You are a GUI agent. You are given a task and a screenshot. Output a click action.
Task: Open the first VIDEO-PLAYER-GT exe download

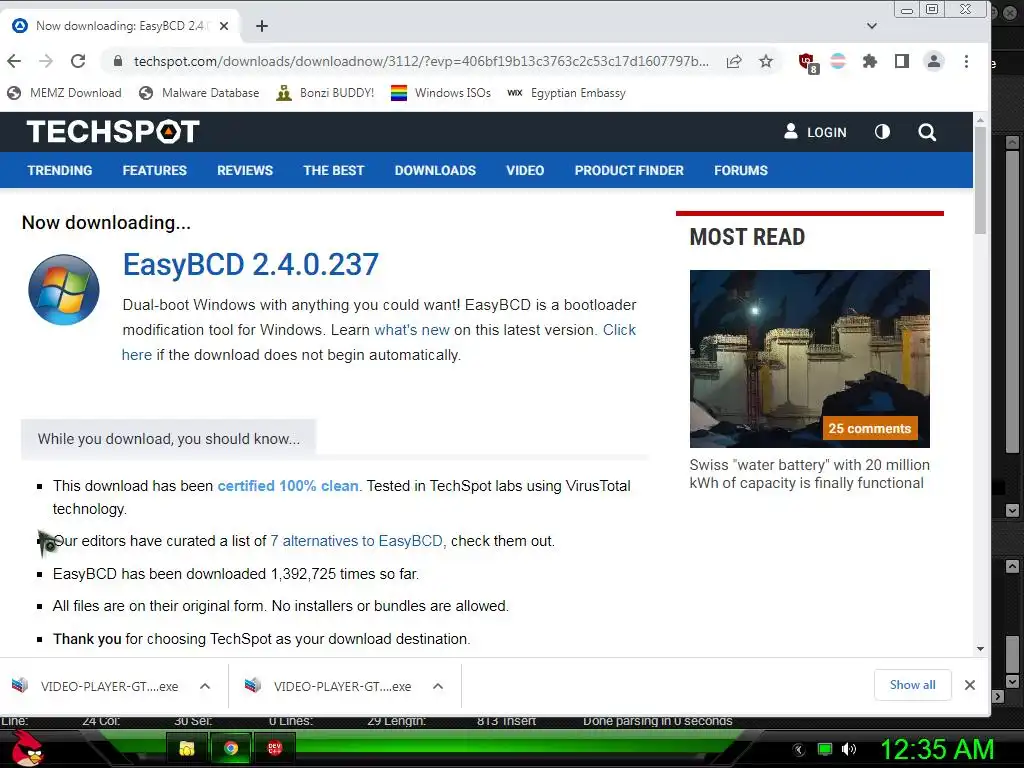(x=97, y=686)
